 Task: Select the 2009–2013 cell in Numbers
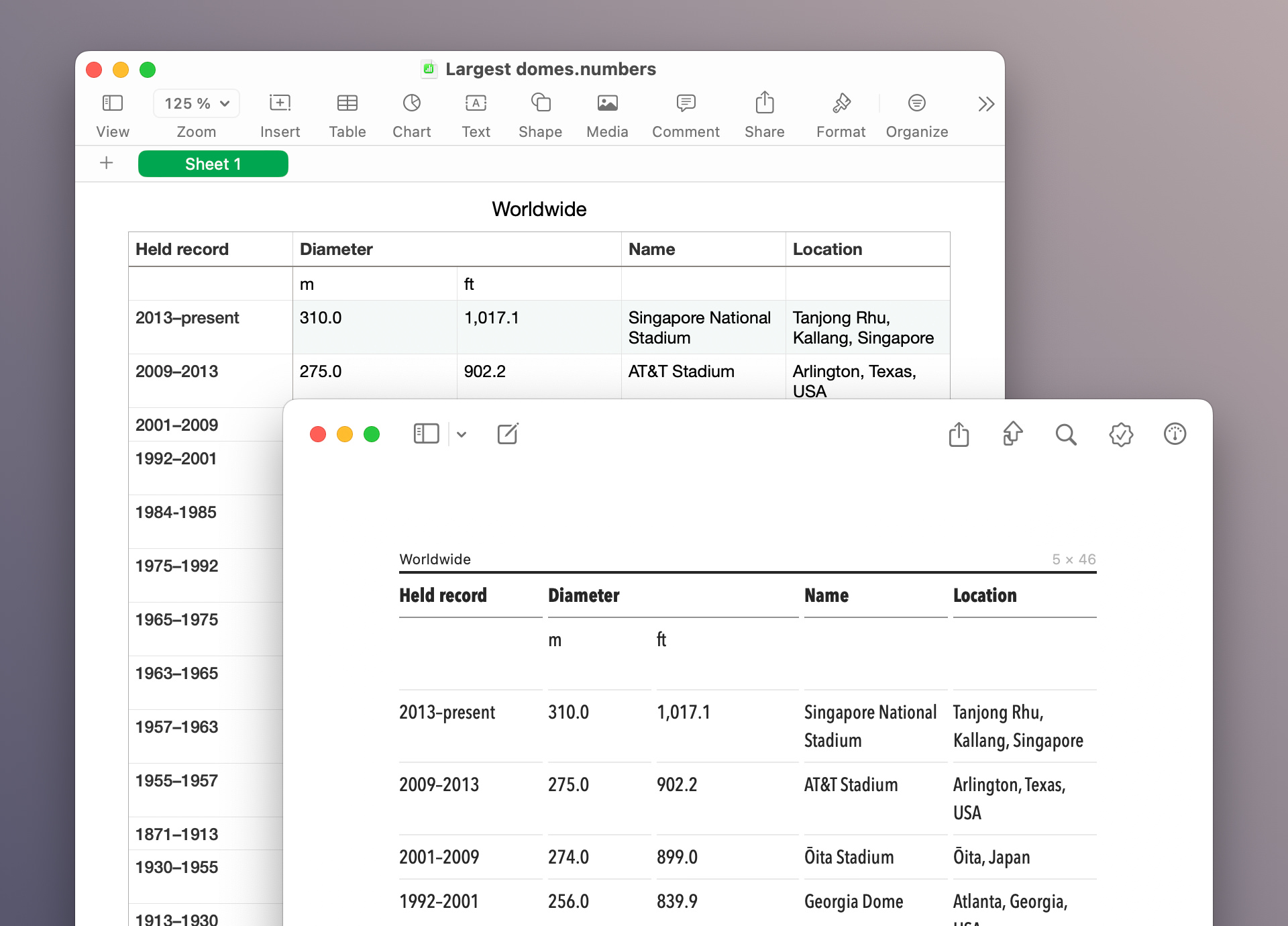click(x=211, y=380)
